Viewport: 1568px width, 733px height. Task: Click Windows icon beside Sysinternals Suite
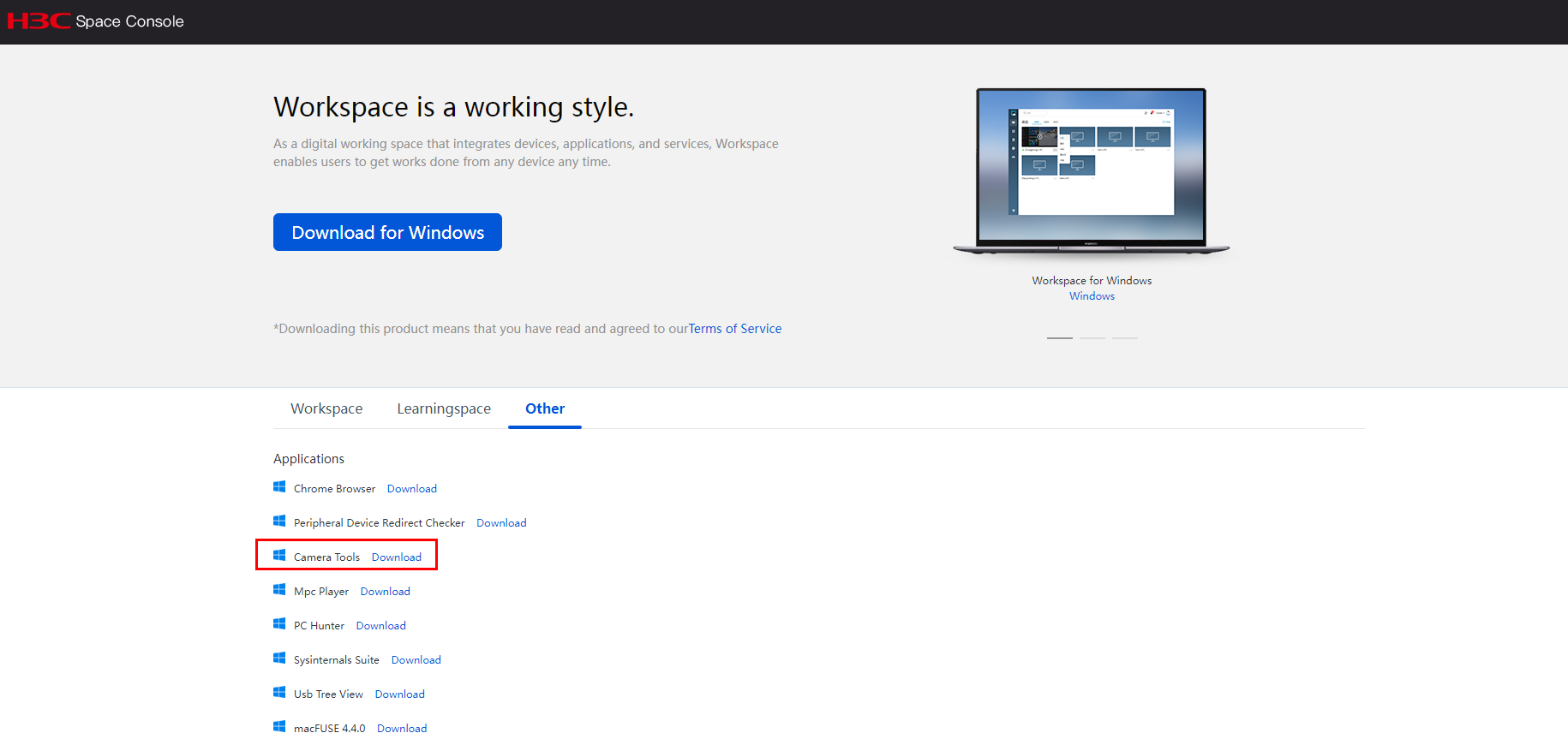coord(279,659)
